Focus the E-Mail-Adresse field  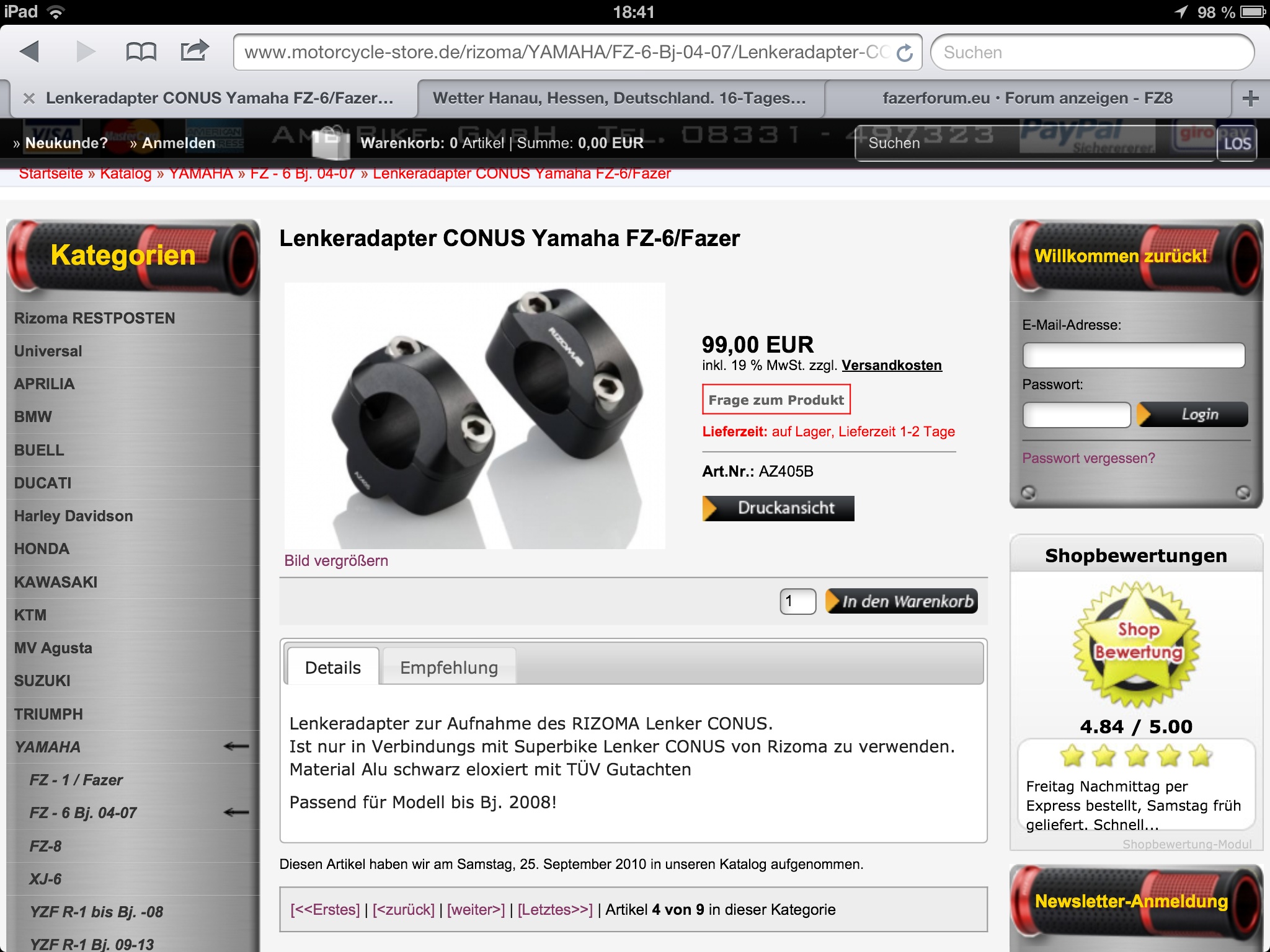point(1134,355)
